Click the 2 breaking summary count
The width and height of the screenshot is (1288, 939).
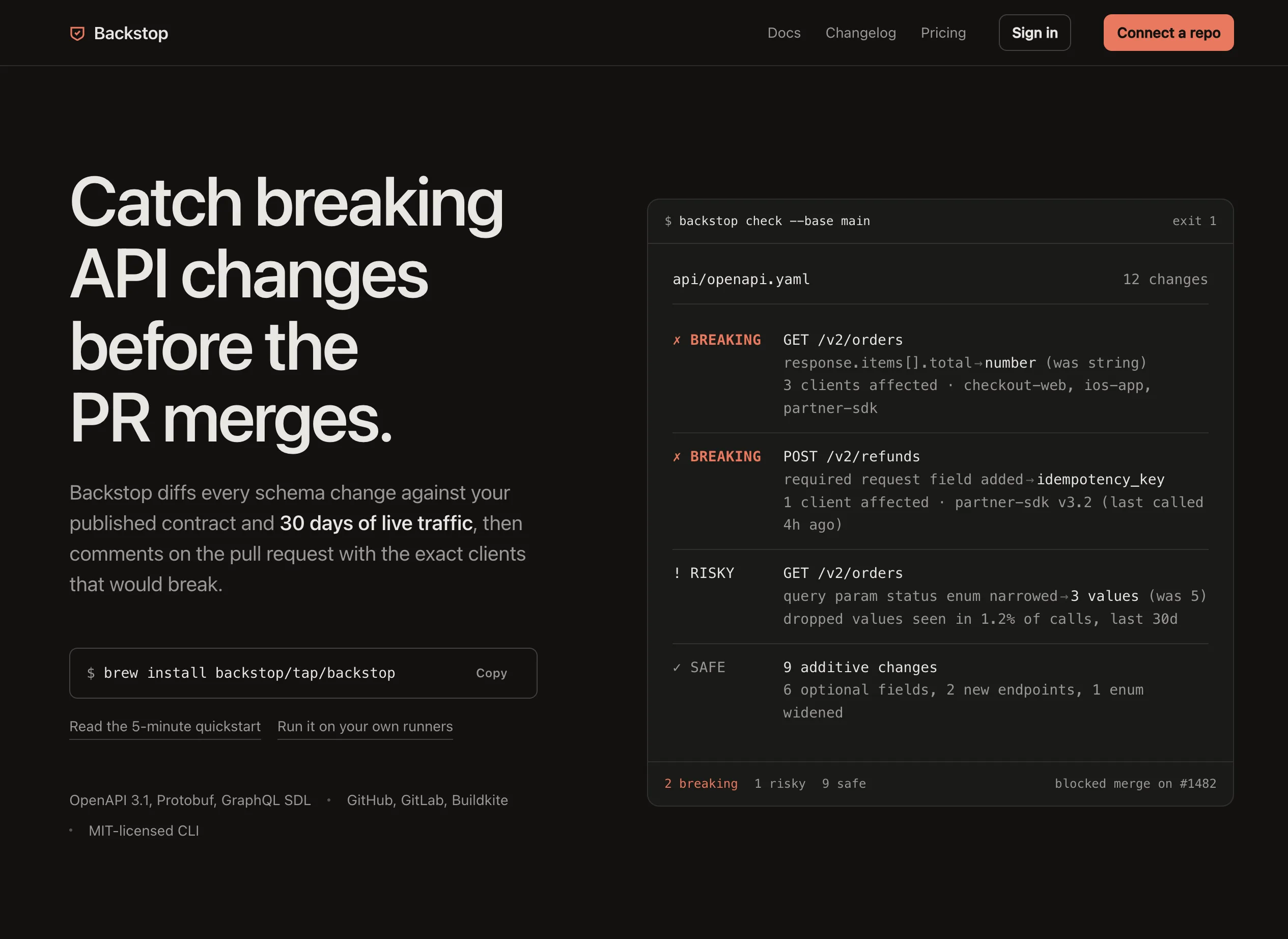tap(701, 783)
